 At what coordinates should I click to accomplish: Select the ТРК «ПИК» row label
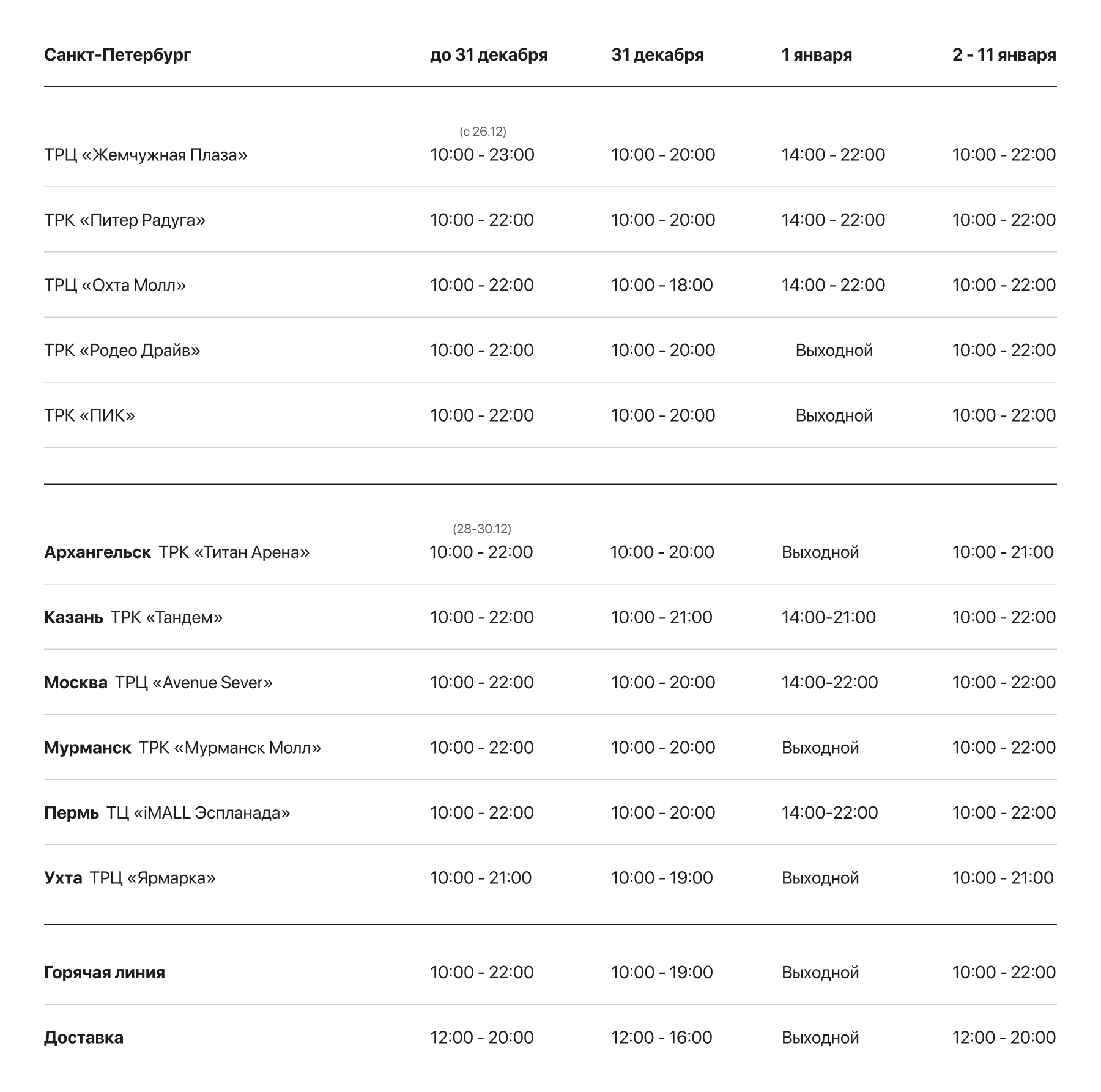coord(89,415)
